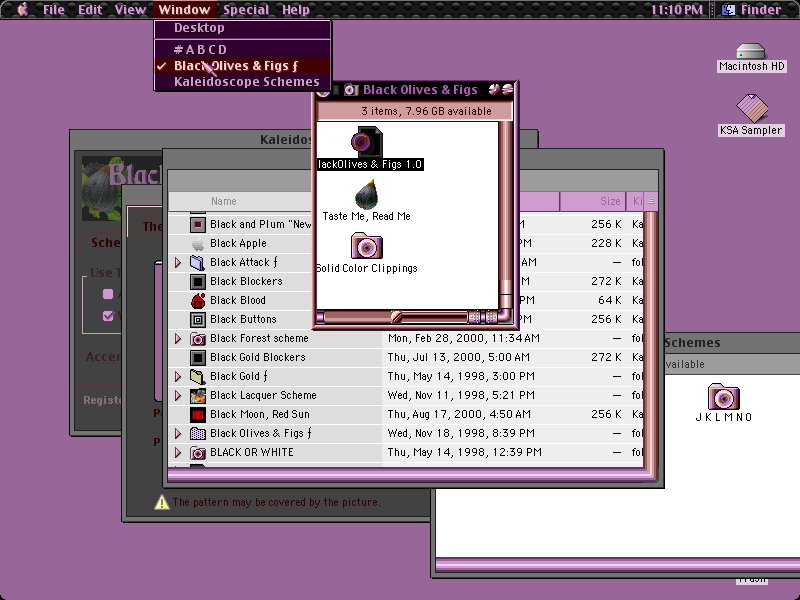The width and height of the screenshot is (800, 600).
Task: Click the horizontal scrollbar thumb in Black Olives & Figs window
Action: coord(396,317)
